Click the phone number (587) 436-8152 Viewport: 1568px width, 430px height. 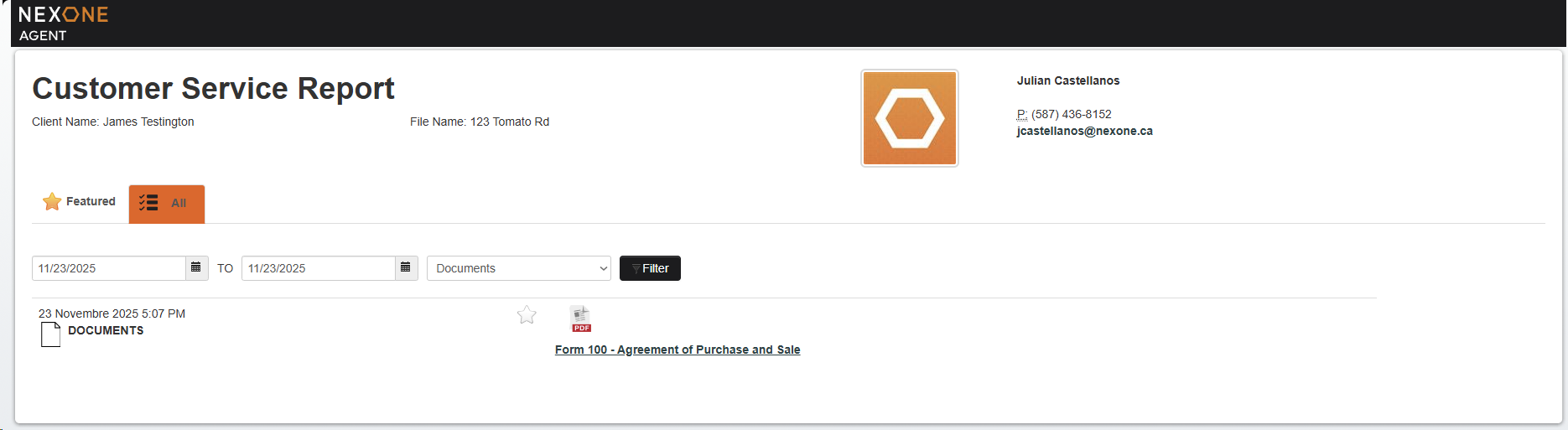pyautogui.click(x=1071, y=114)
